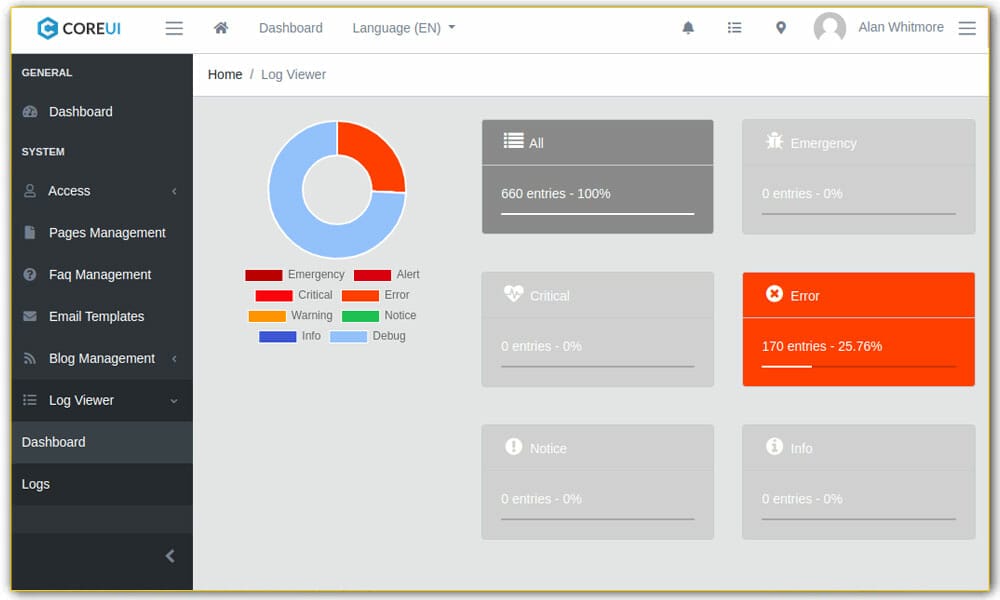Click the Notice exclamation icon
This screenshot has height=600, width=1000.
tap(515, 447)
